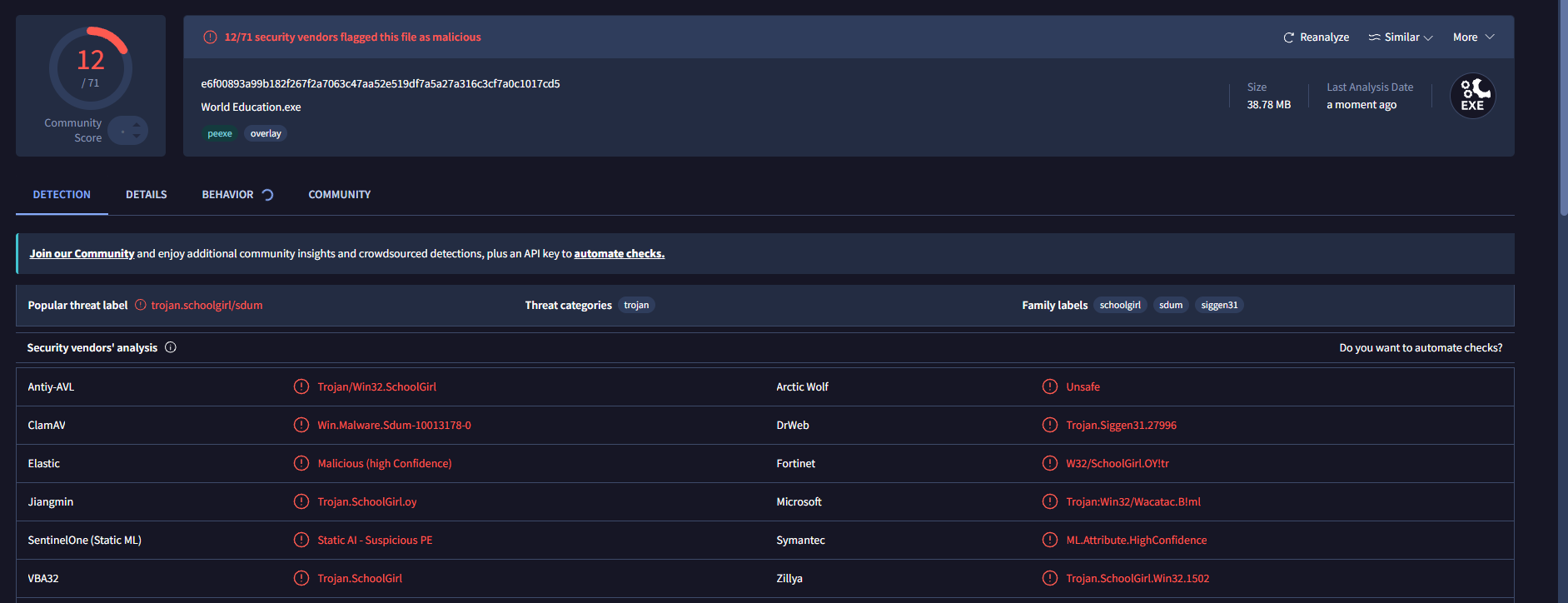Switch to the COMMUNITY tab
The height and width of the screenshot is (603, 1568).
[x=340, y=195]
